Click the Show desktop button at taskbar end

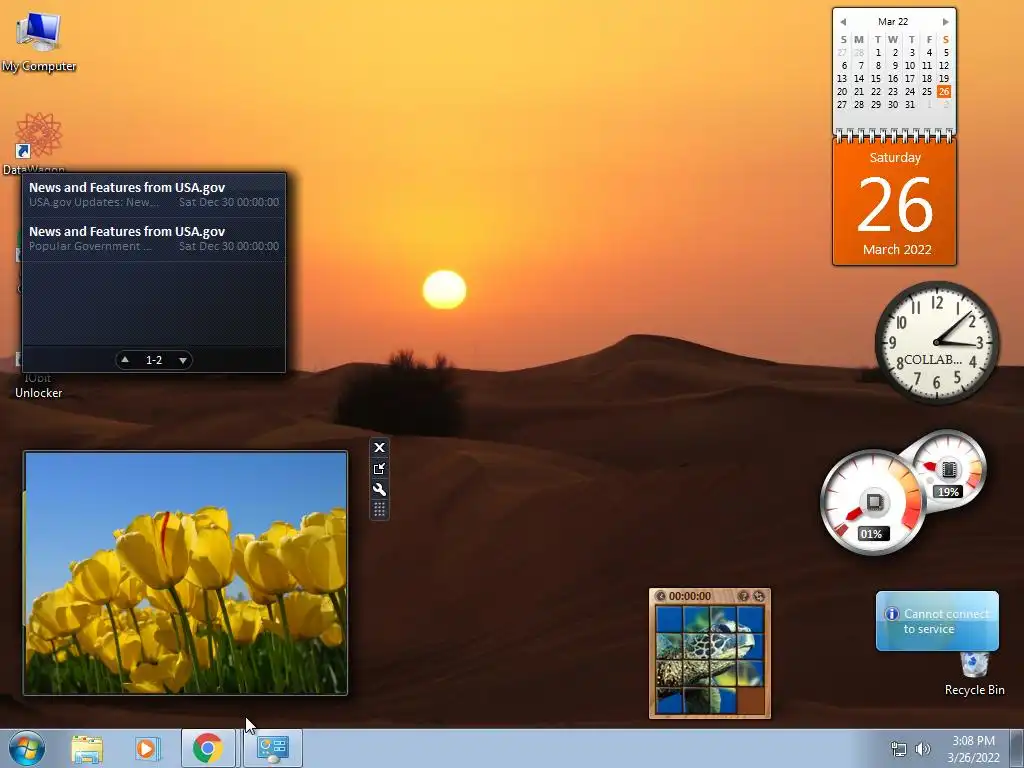pyautogui.click(x=1017, y=748)
